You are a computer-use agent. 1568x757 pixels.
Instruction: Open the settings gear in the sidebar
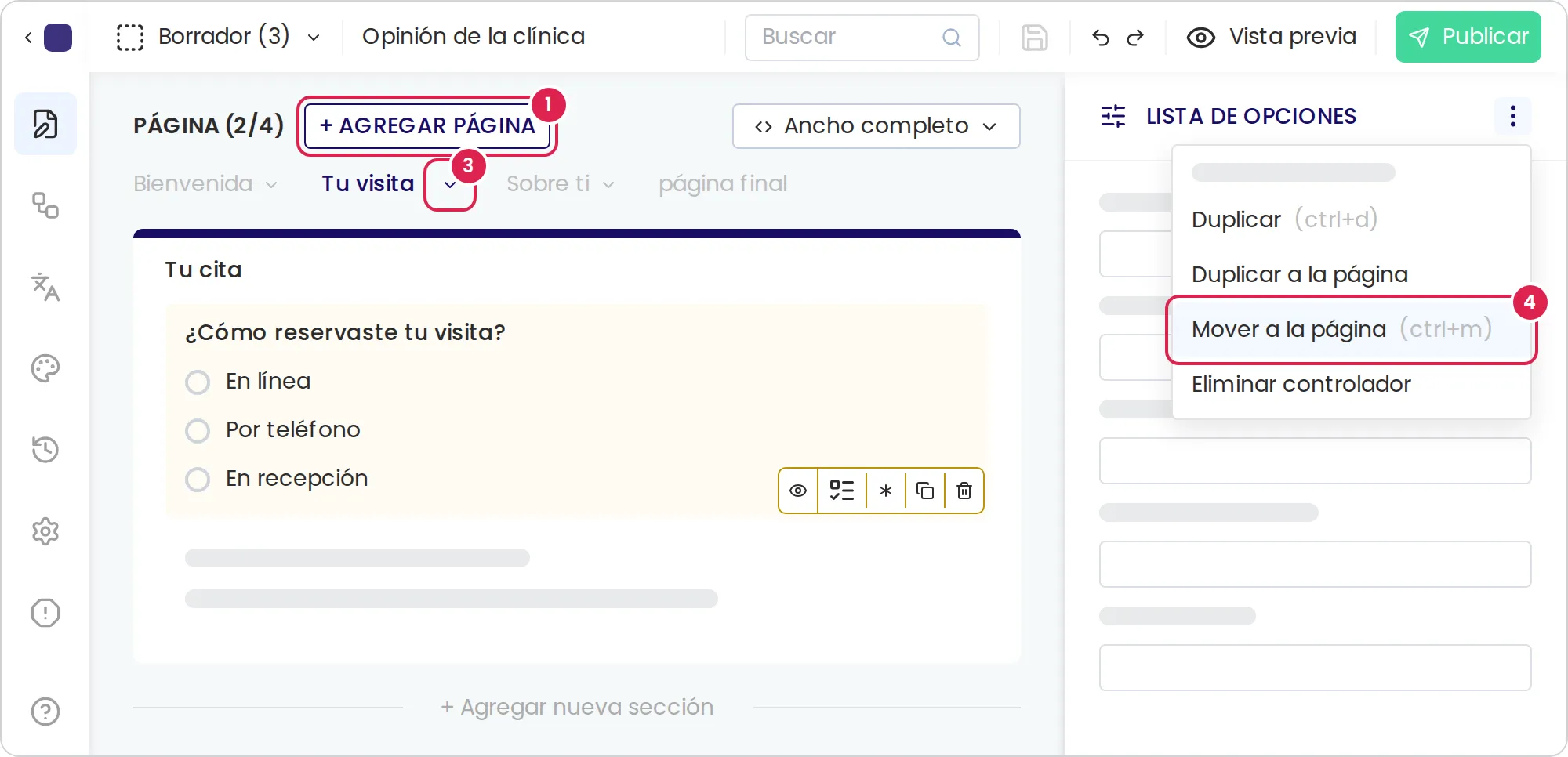tap(45, 531)
